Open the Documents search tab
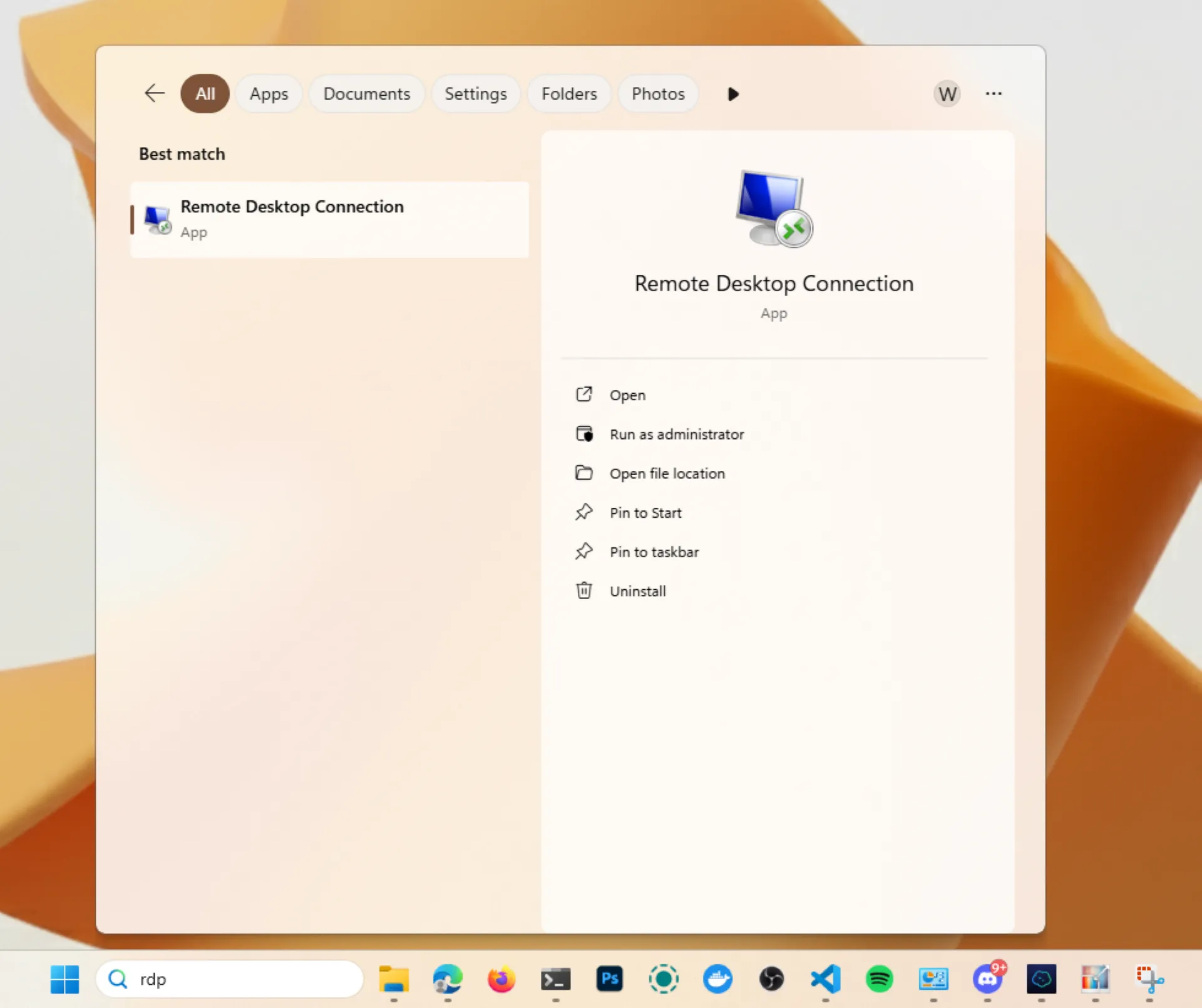This screenshot has height=1008, width=1202. pos(367,93)
